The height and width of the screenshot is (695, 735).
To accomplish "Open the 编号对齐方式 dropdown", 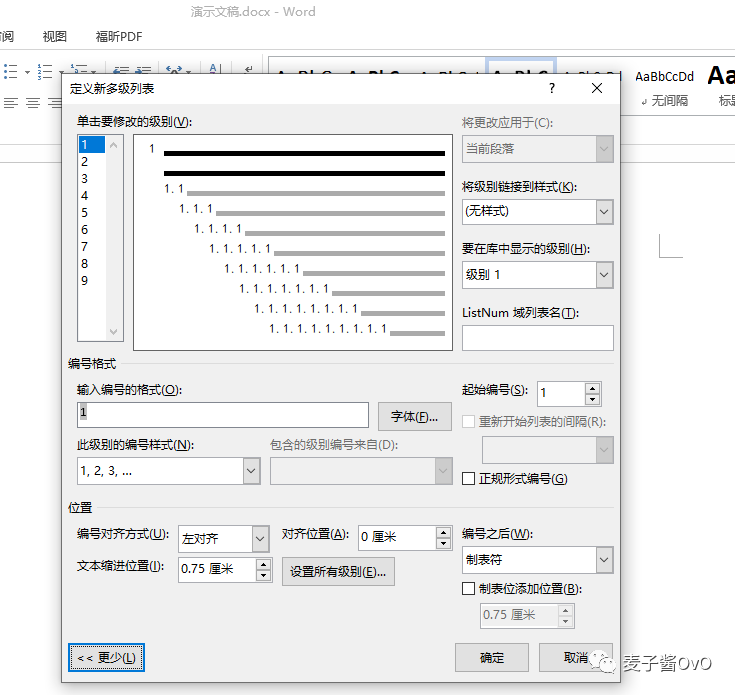I will click(260, 539).
